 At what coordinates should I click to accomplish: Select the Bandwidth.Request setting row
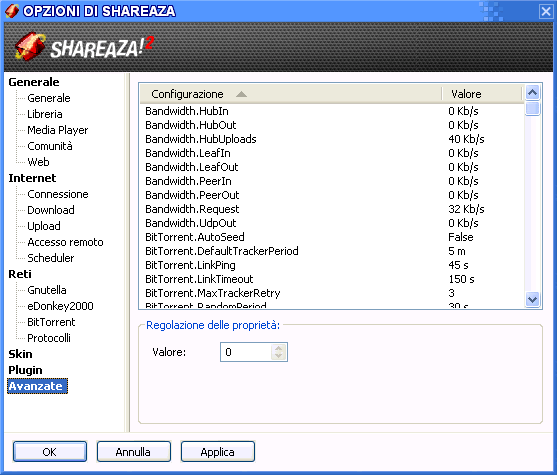point(332,209)
